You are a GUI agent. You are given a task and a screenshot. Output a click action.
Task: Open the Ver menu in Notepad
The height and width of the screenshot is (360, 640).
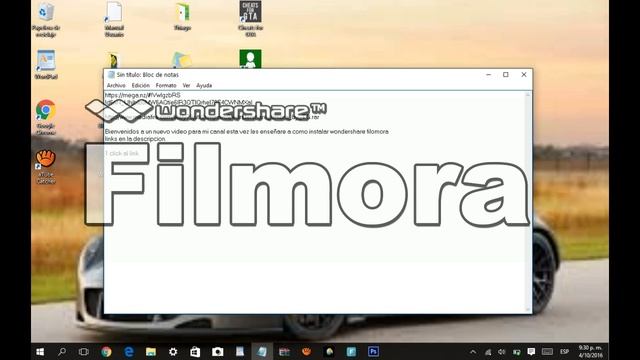point(186,85)
